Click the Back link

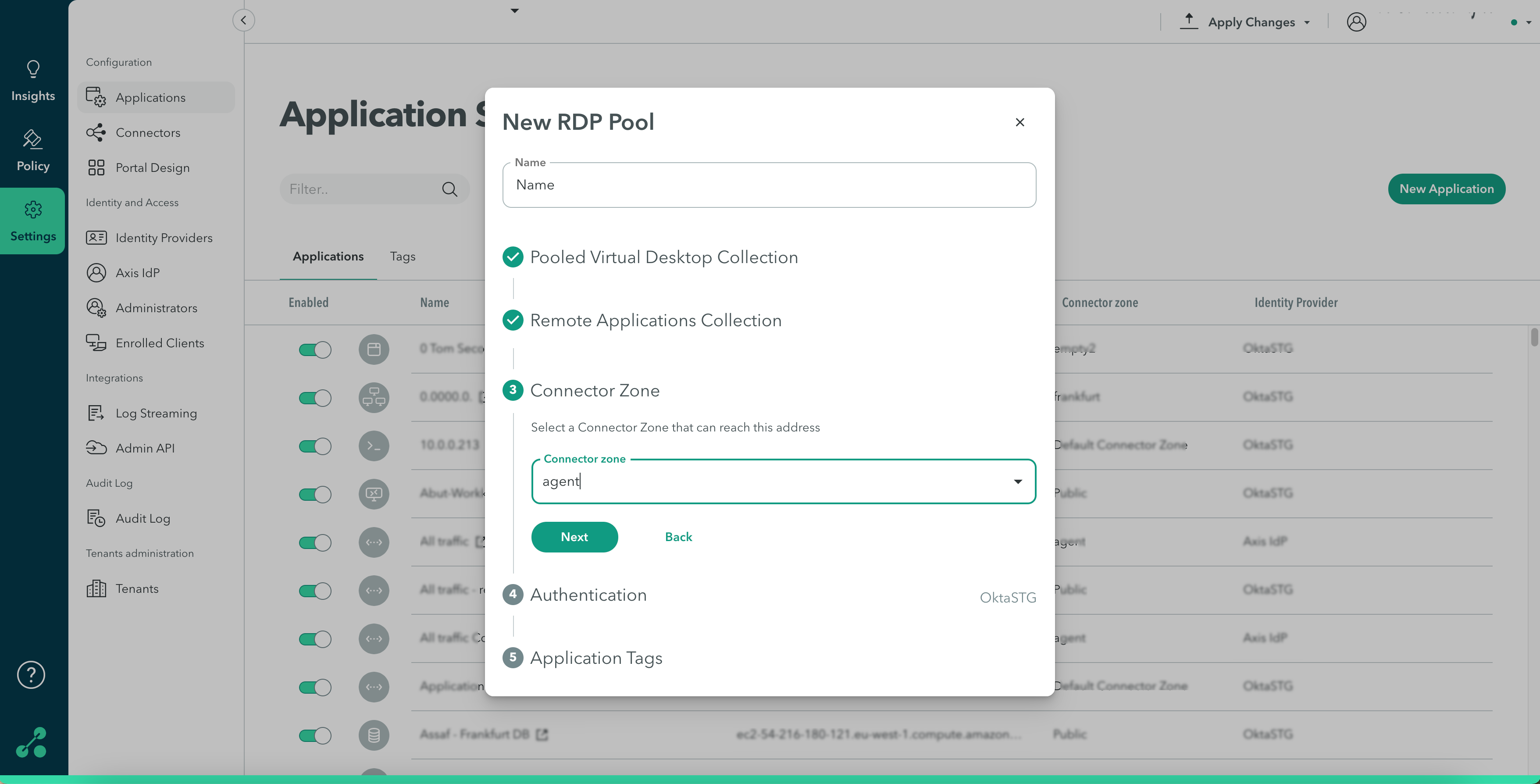coord(678,537)
